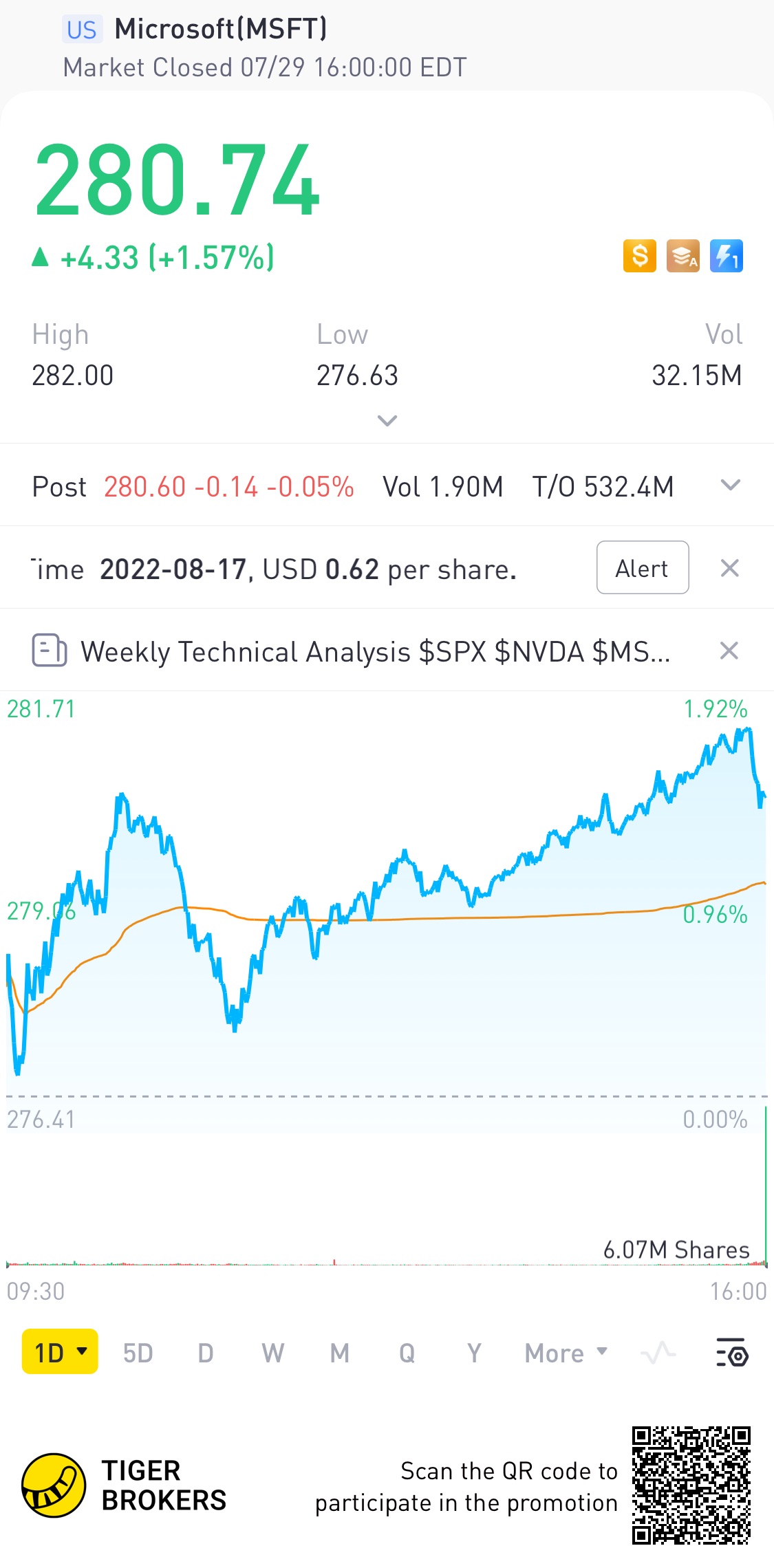The height and width of the screenshot is (1568, 774).
Task: Open Weekly Technical Analysis $SPX $NVDA link
Action: pyautogui.click(x=375, y=651)
